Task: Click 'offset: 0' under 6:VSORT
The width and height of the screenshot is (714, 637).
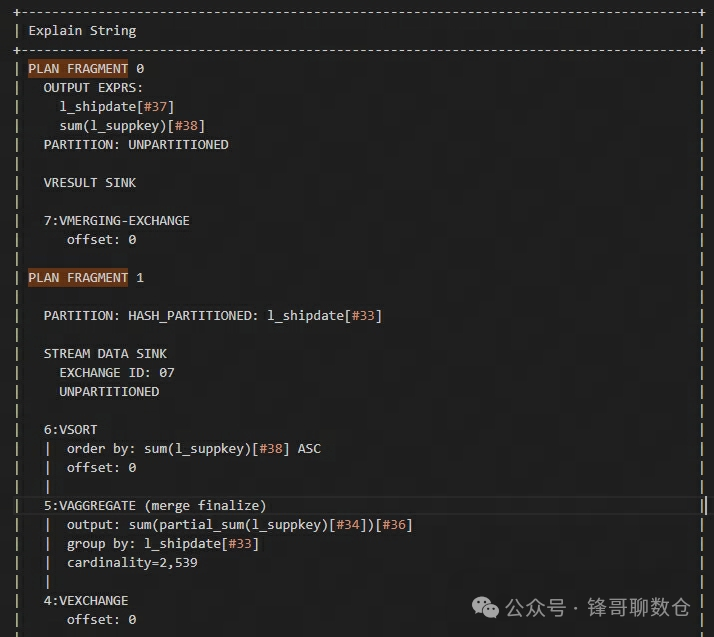Action: (x=102, y=468)
